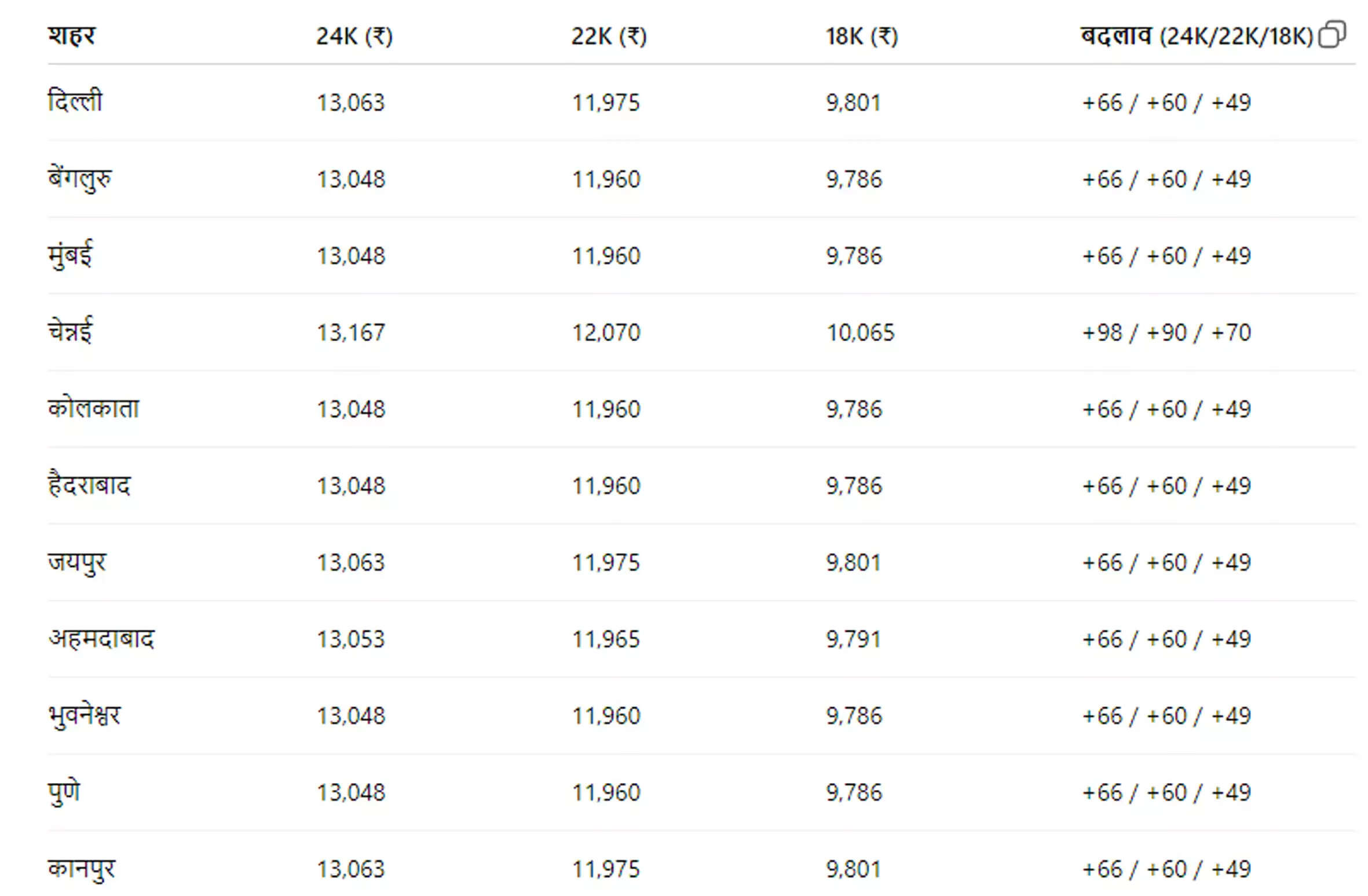This screenshot has height=896, width=1368.
Task: Click पुणे in the city column
Action: click(64, 792)
